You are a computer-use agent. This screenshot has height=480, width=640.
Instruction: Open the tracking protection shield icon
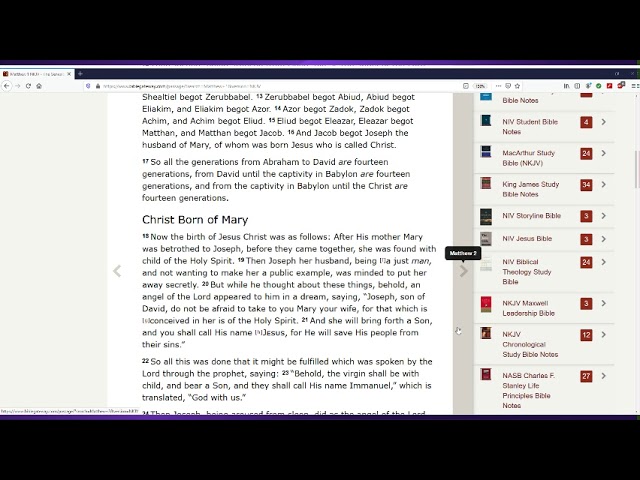point(88,86)
